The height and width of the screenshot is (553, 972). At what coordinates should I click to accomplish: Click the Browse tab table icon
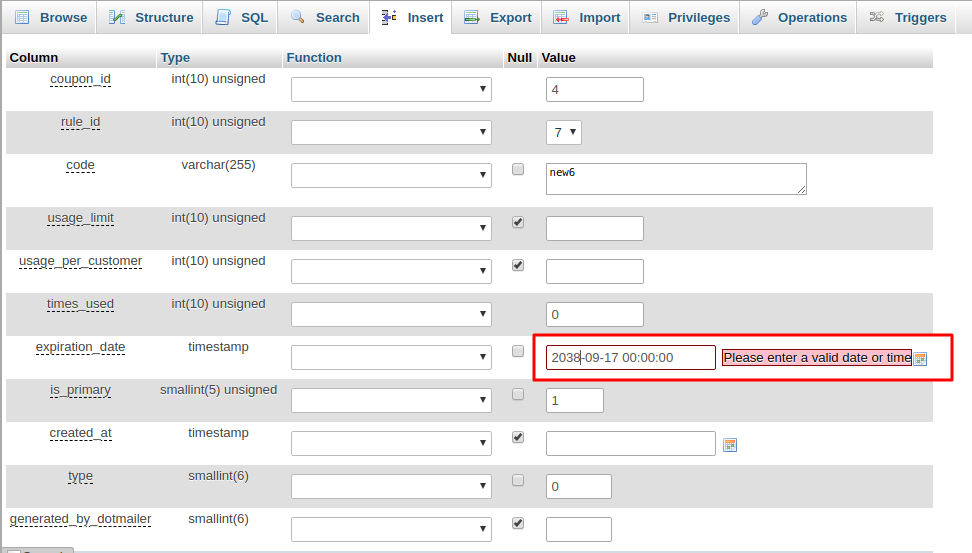pyautogui.click(x=22, y=17)
